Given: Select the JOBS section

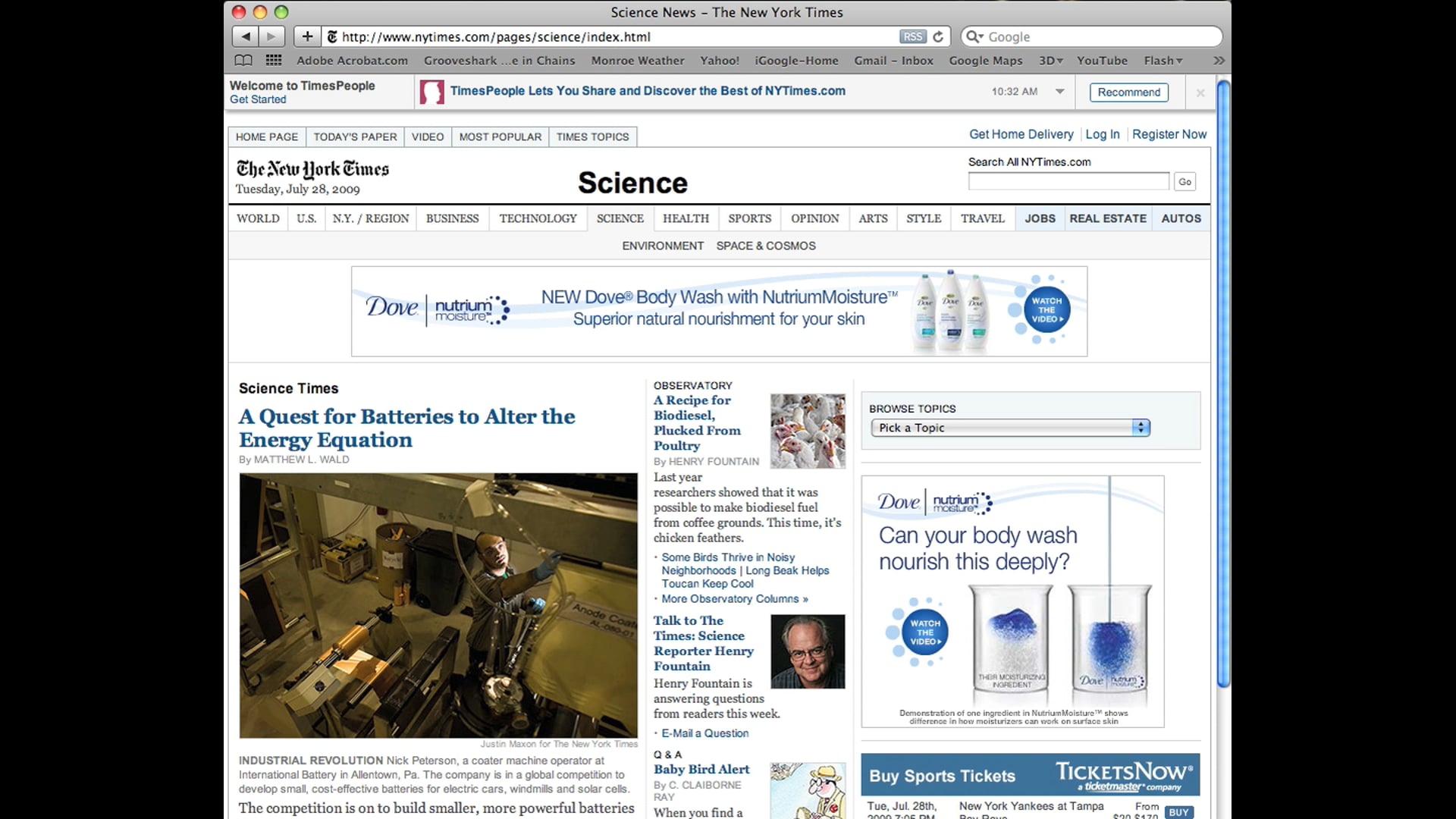Looking at the screenshot, I should click(x=1040, y=218).
